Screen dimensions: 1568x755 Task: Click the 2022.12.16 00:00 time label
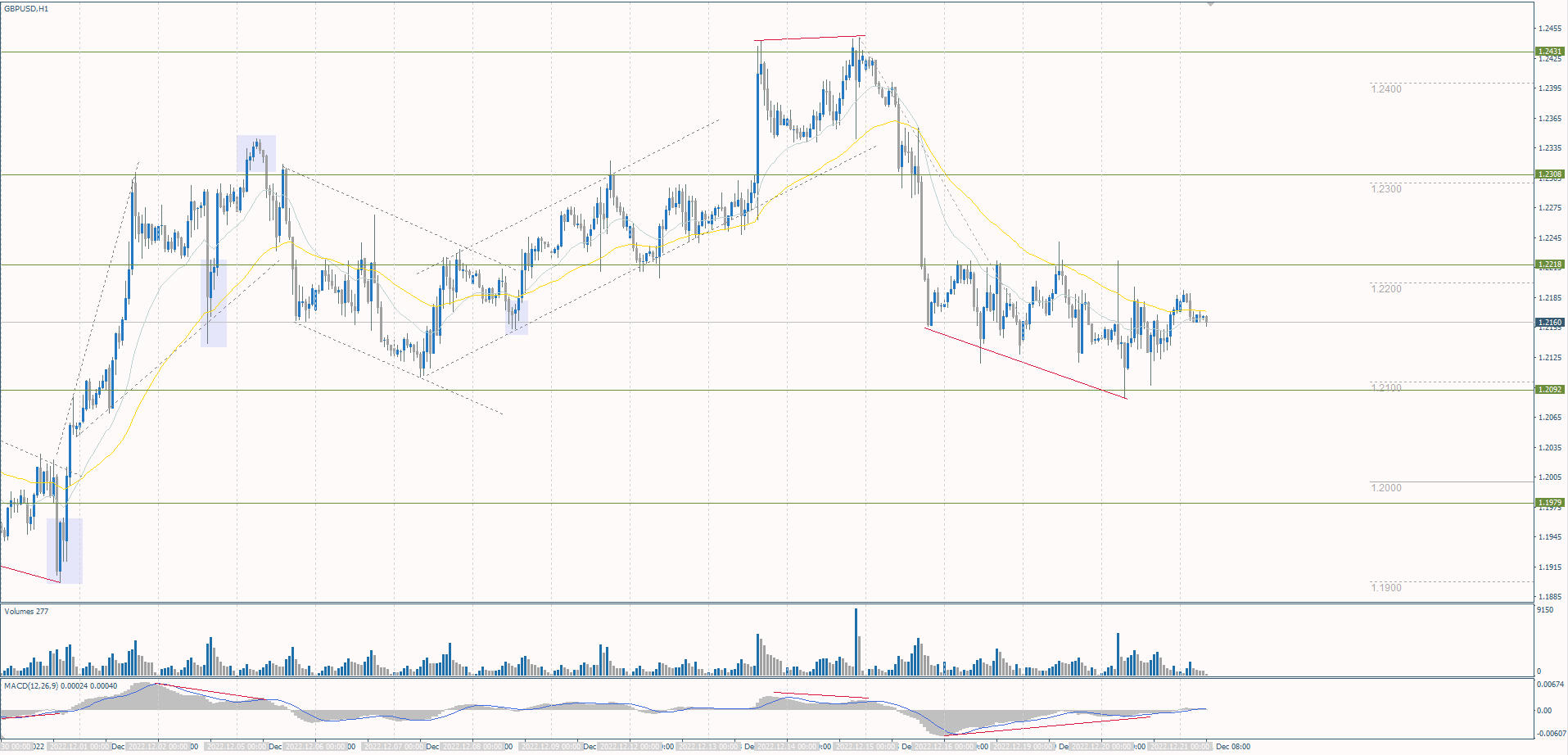point(944,747)
